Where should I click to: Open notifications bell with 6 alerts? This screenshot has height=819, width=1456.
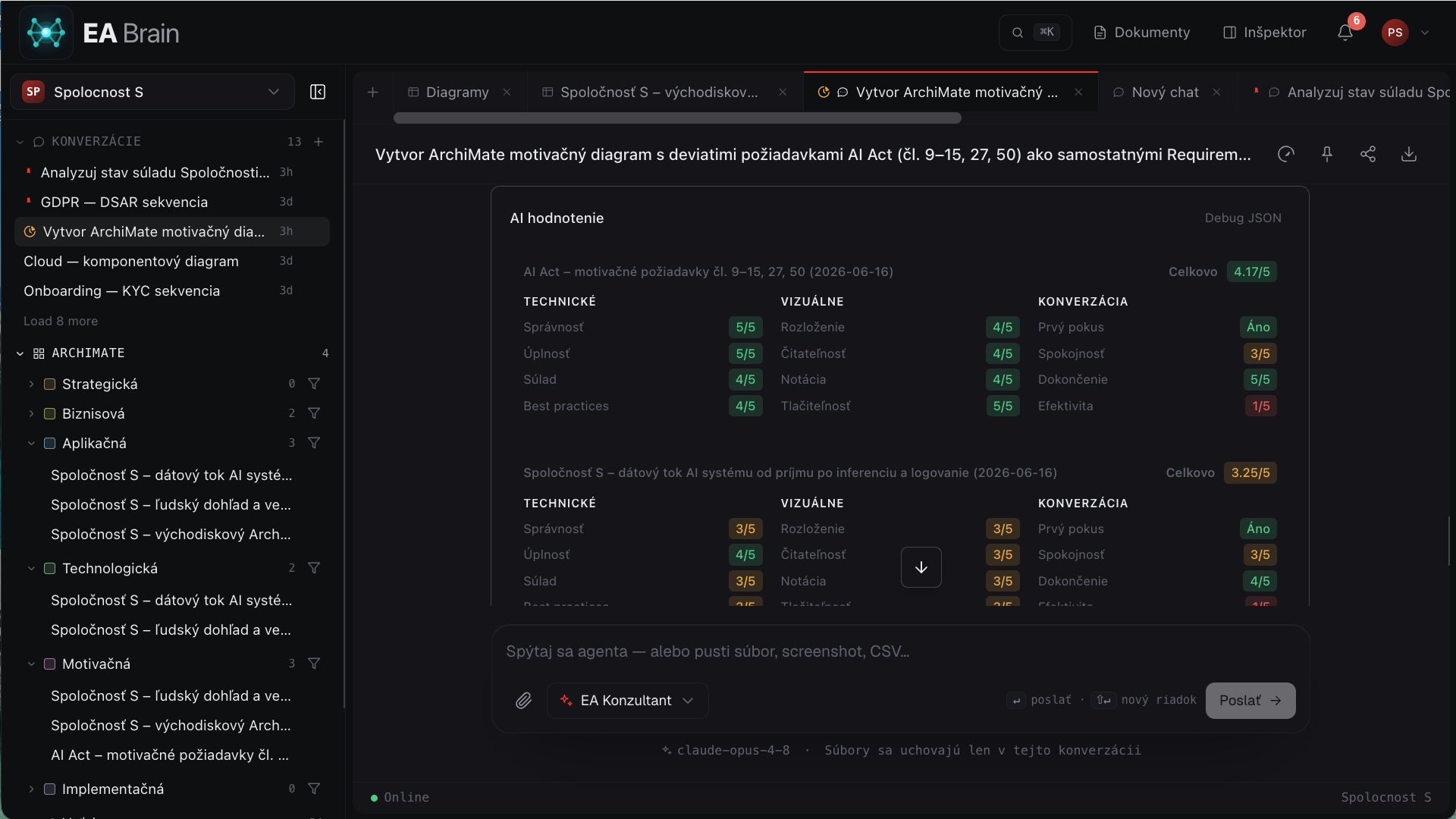click(1345, 33)
